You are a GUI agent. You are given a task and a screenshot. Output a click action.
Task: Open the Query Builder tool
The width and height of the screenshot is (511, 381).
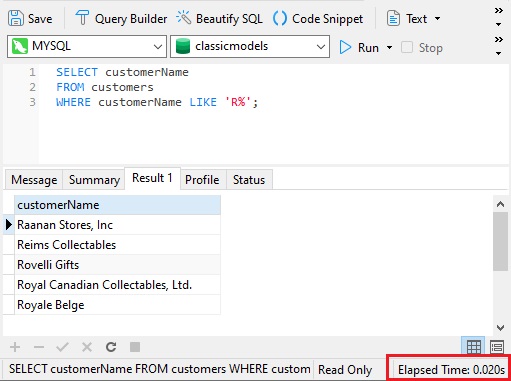tap(121, 19)
